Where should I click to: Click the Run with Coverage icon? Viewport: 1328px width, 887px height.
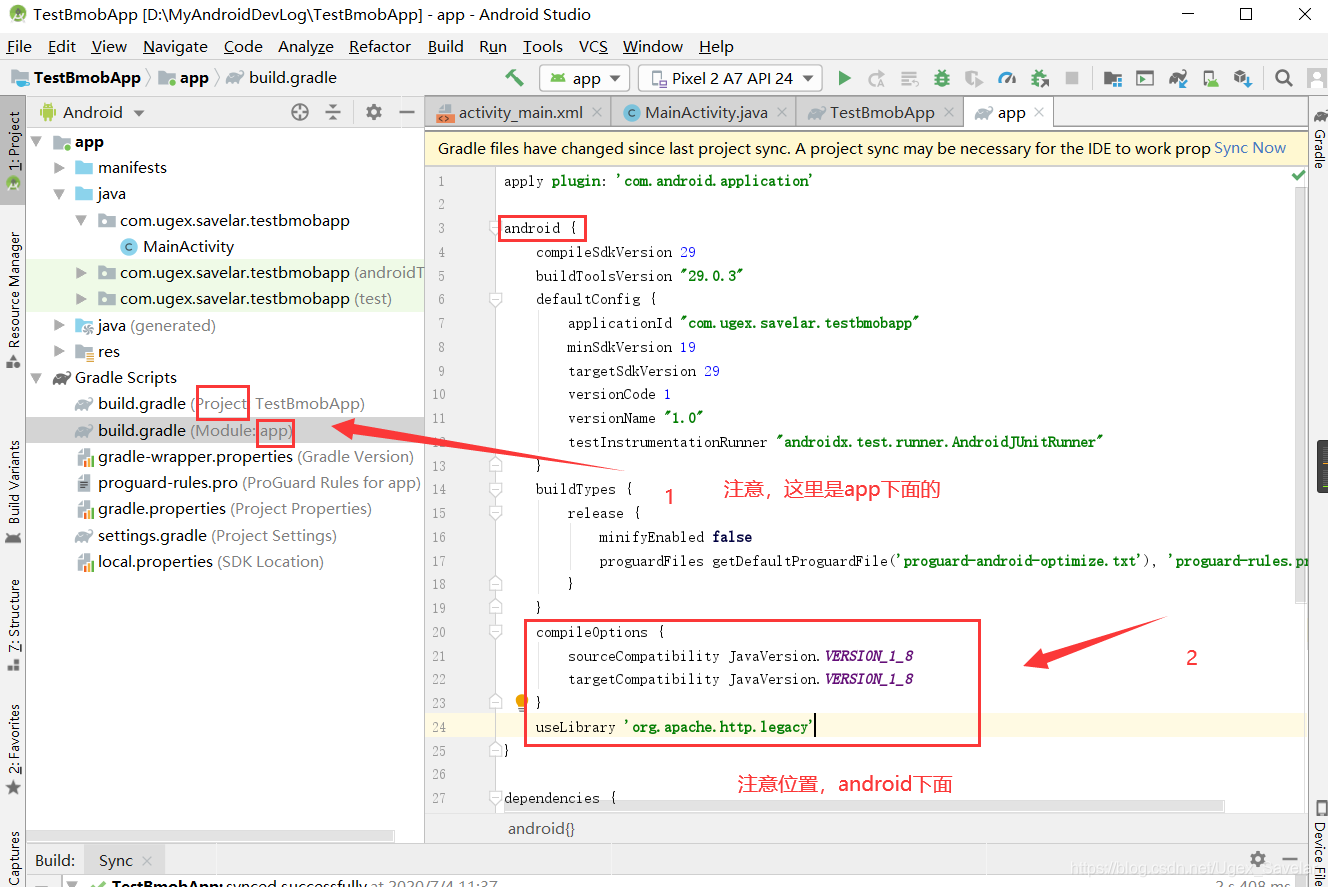coord(974,78)
